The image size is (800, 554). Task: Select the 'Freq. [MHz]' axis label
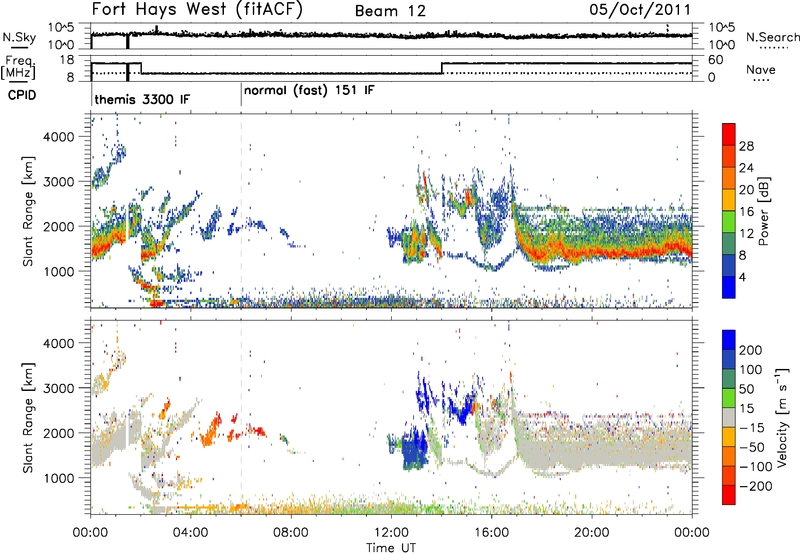click(19, 68)
